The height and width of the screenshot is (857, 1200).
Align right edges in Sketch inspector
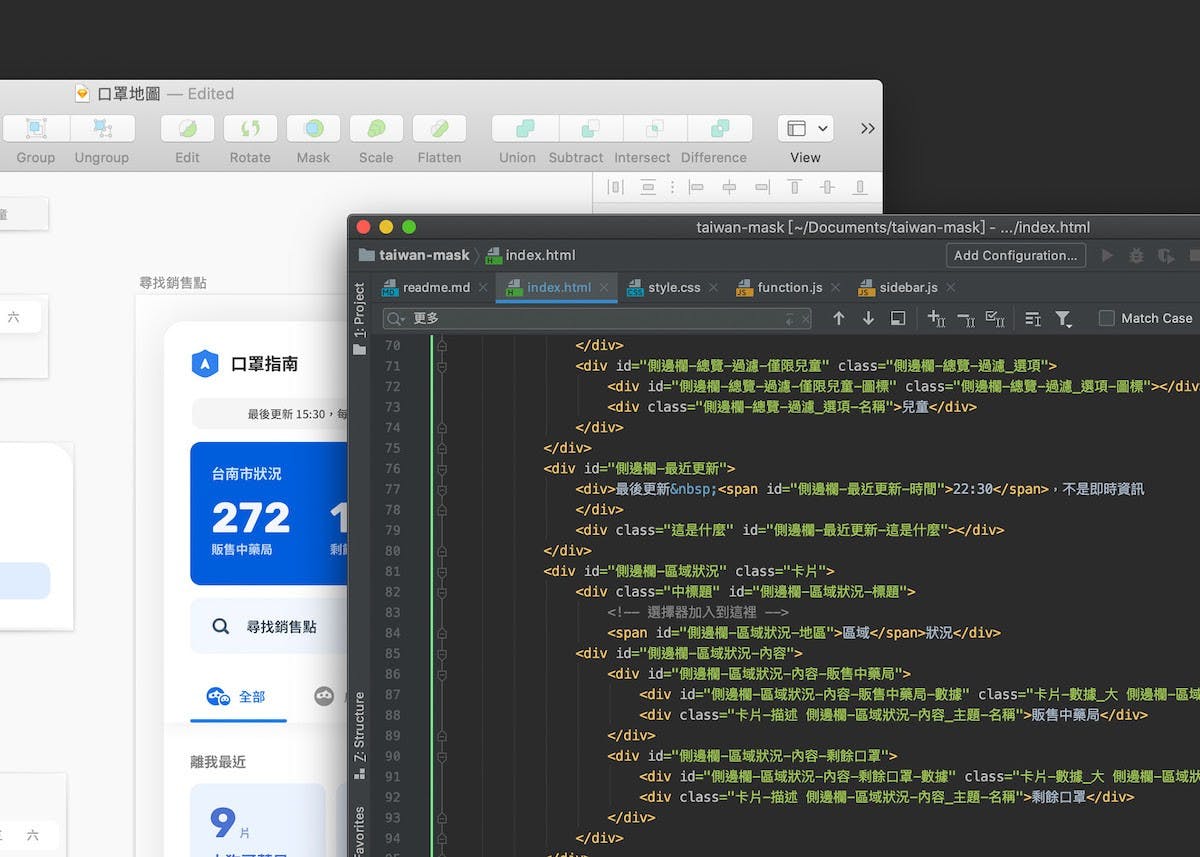pos(762,187)
